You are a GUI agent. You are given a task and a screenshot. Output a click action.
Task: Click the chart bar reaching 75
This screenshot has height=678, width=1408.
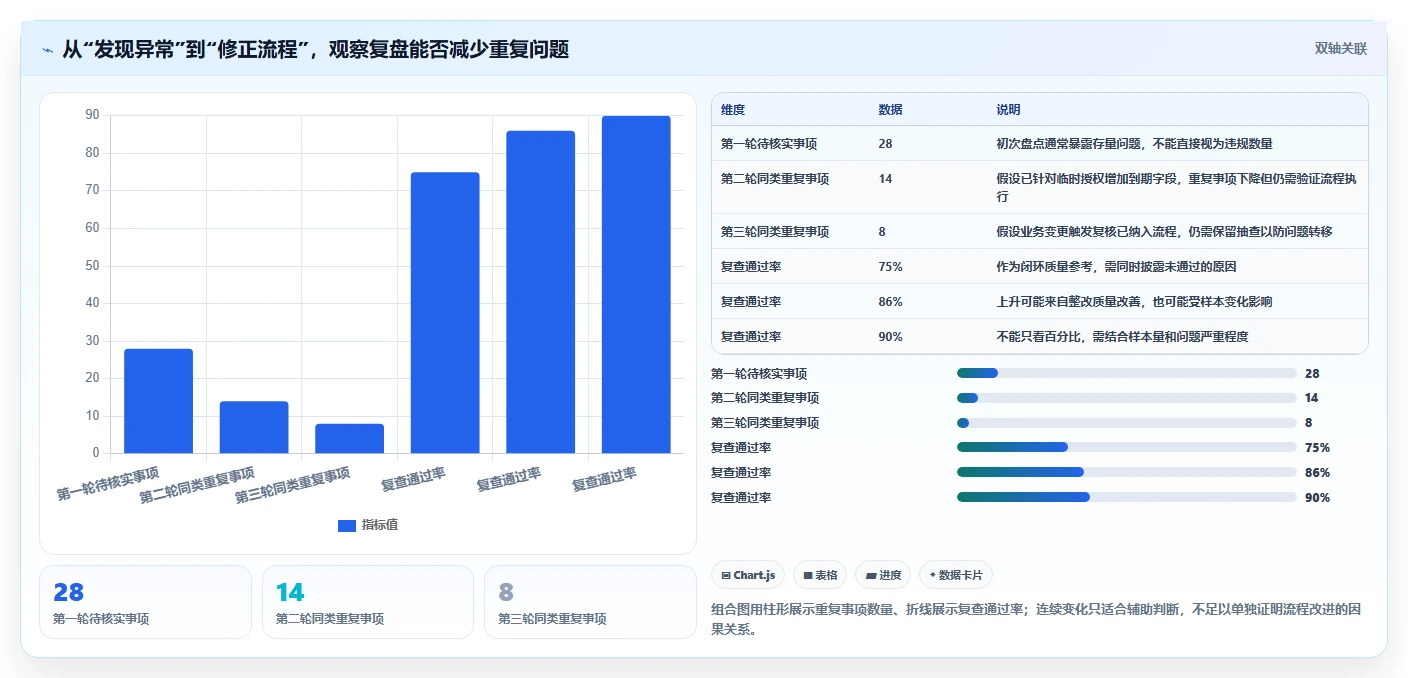point(445,312)
